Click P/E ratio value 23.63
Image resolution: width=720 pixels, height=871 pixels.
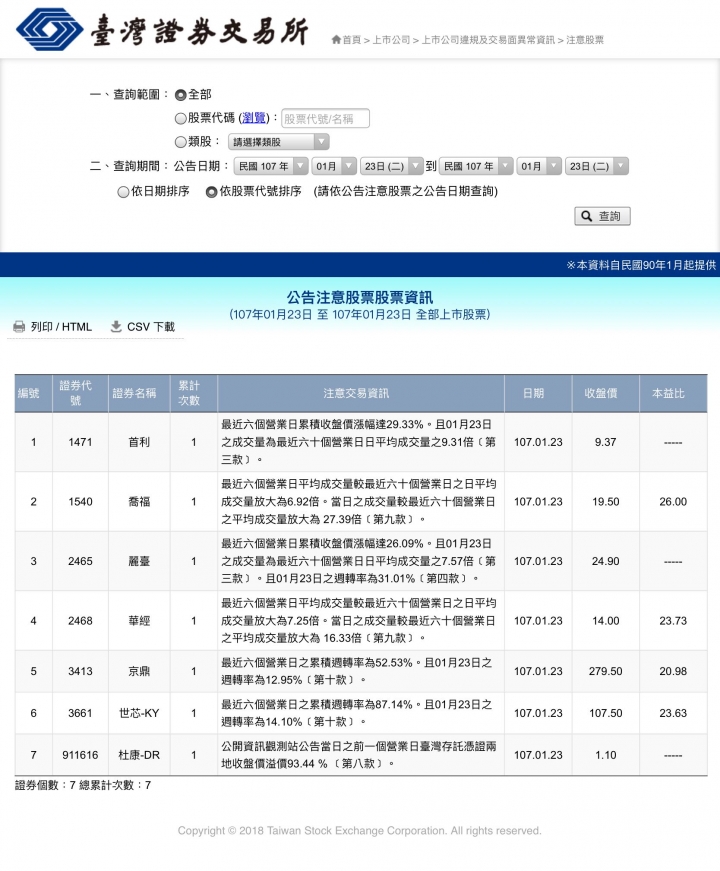coord(673,713)
